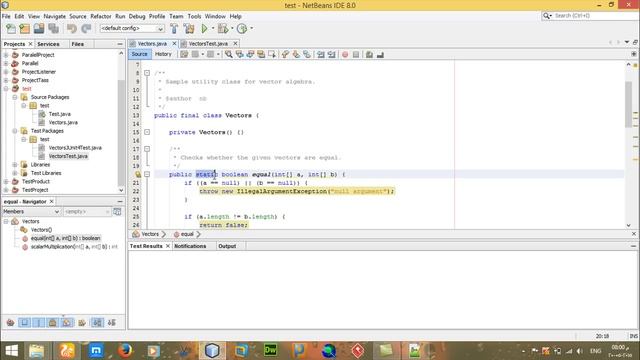Click the Shift Line Left icon
The width and height of the screenshot is (640, 360).
[x=321, y=54]
